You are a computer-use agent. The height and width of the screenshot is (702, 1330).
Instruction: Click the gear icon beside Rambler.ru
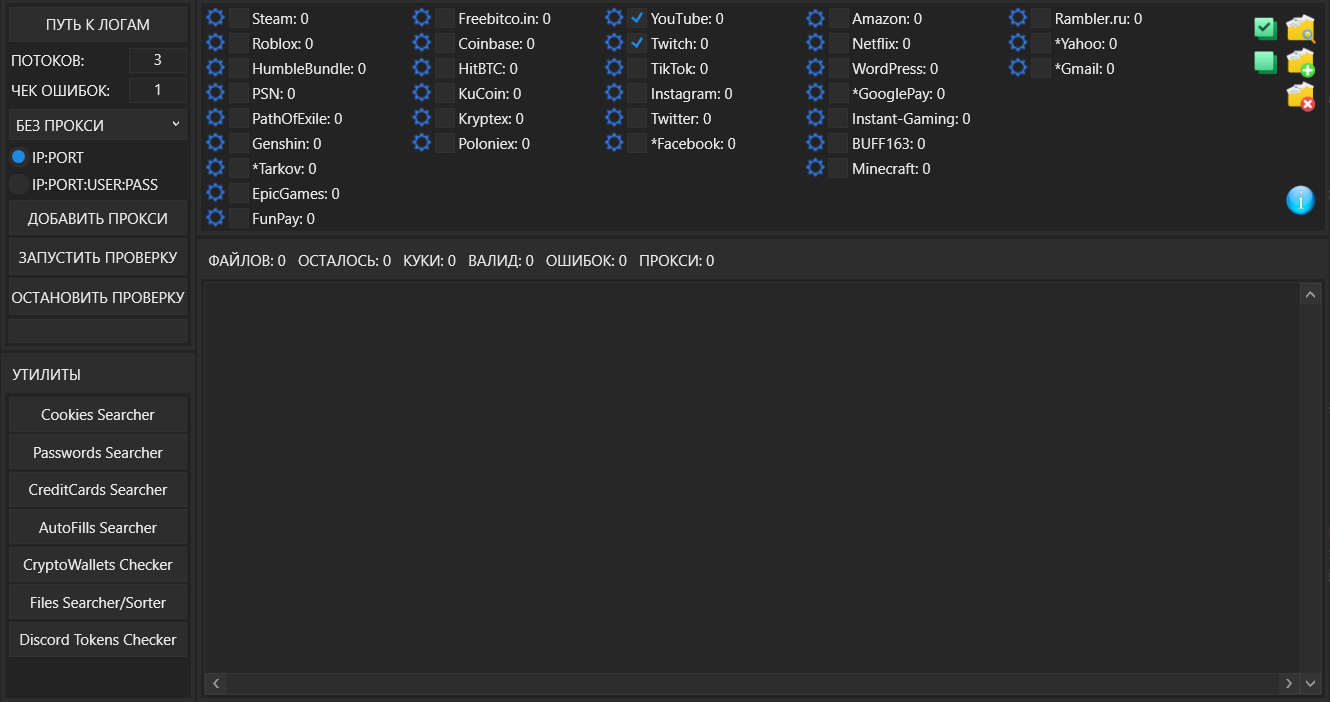pyautogui.click(x=1018, y=18)
